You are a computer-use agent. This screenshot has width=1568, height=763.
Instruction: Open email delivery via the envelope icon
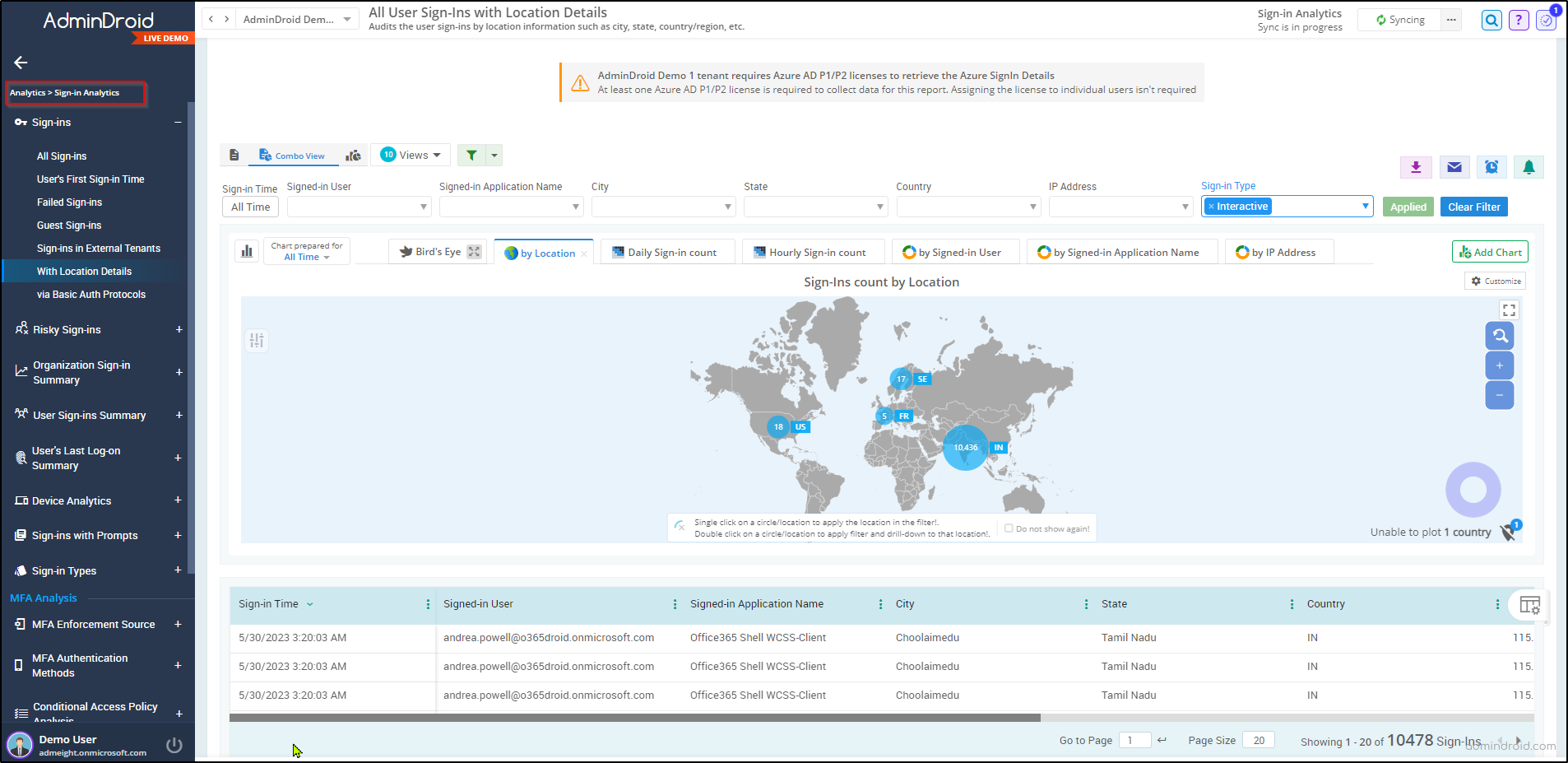[1454, 167]
